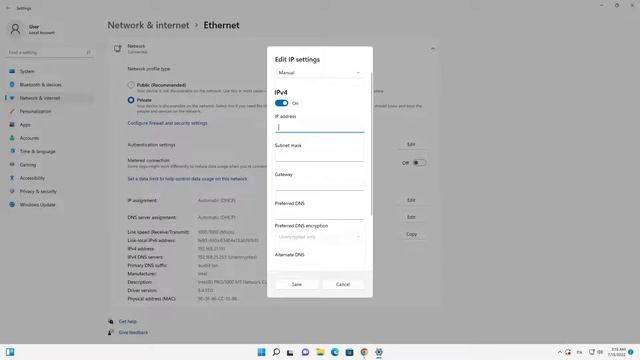Open the IP settings mode dropdown showing Manual
Image resolution: width=640 pixels, height=360 pixels.
point(319,73)
